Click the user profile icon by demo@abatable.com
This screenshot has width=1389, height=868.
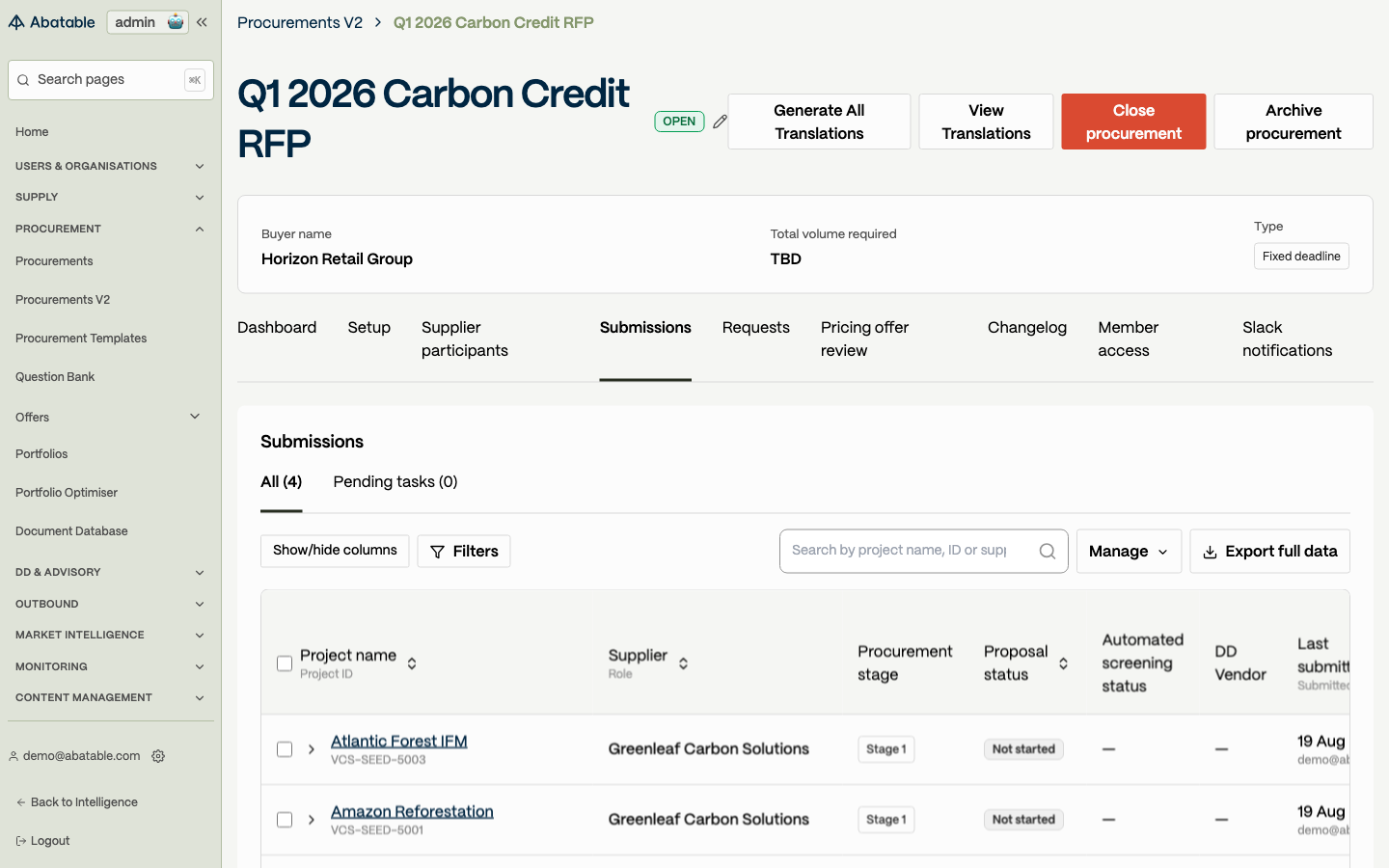(14, 756)
